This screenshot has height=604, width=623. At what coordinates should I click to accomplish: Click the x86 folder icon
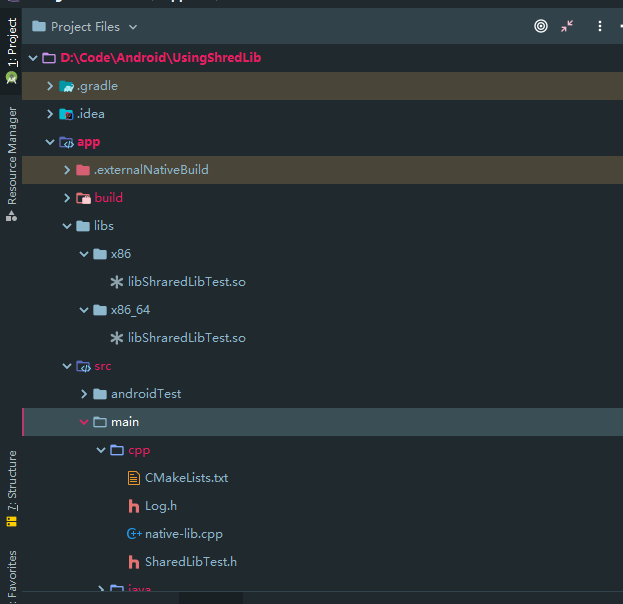pos(100,254)
